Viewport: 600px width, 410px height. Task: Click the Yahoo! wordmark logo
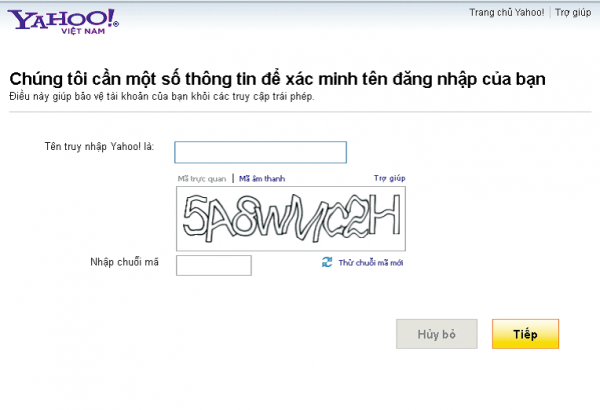click(63, 19)
